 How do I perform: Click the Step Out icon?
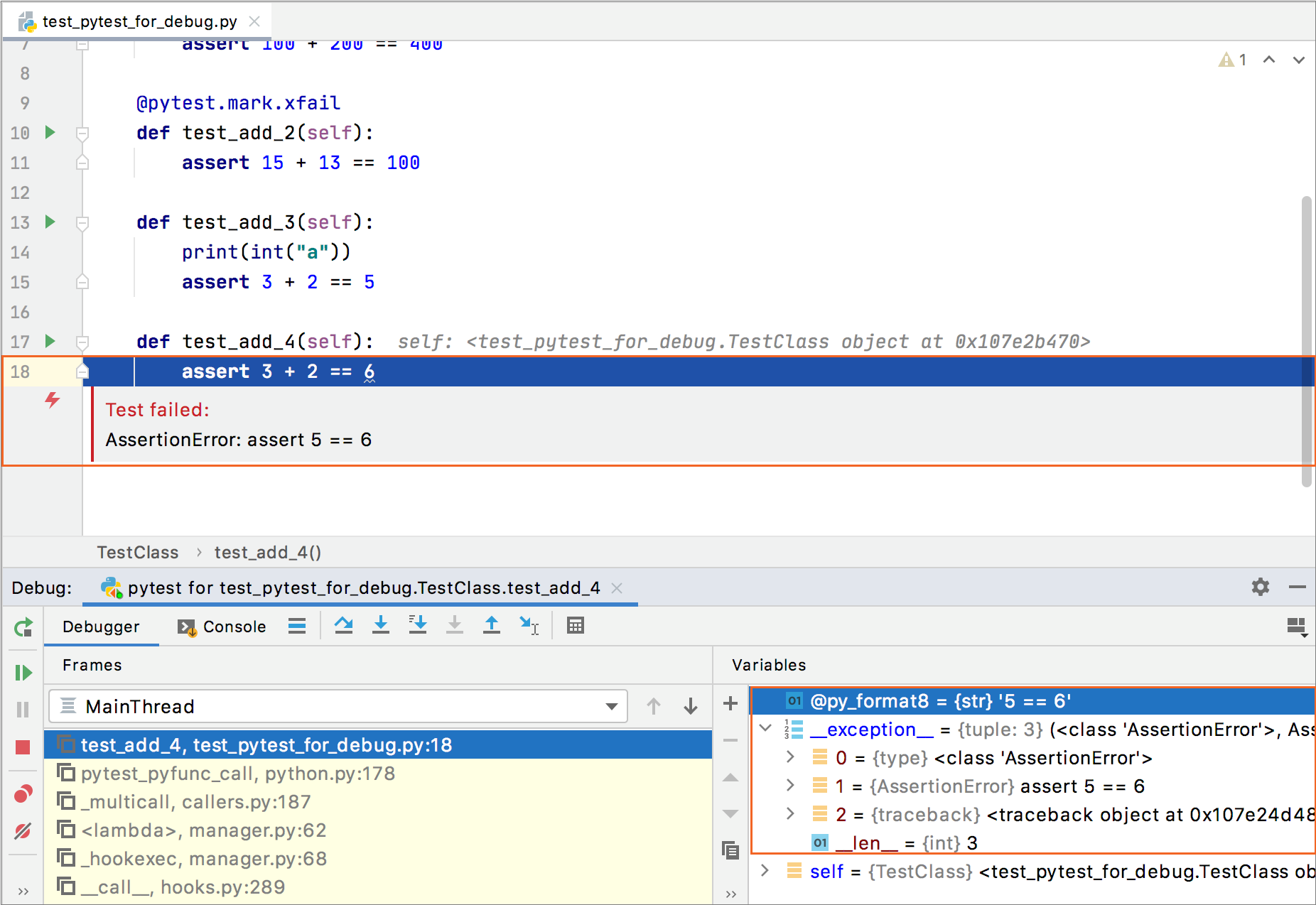(x=492, y=624)
